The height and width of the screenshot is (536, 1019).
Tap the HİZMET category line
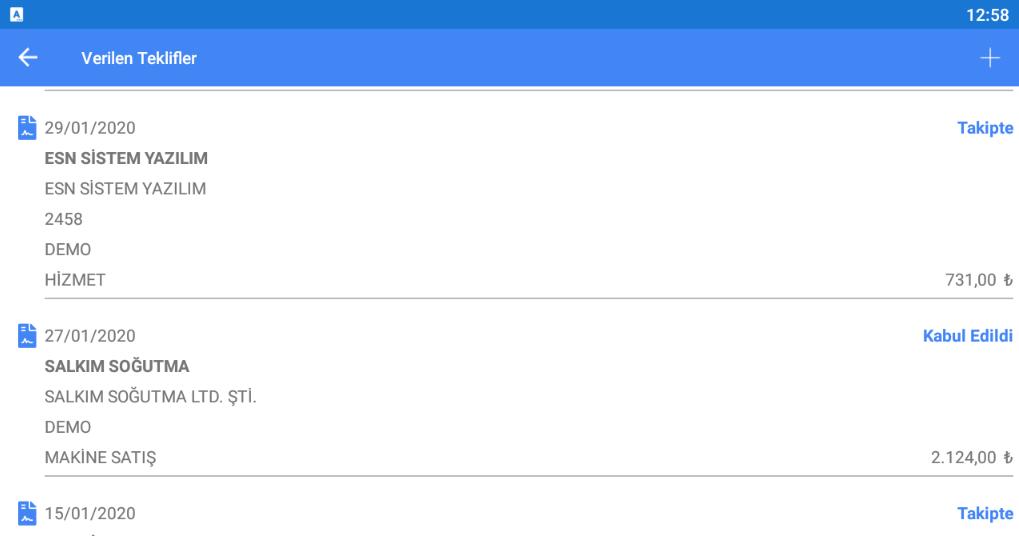[75, 280]
